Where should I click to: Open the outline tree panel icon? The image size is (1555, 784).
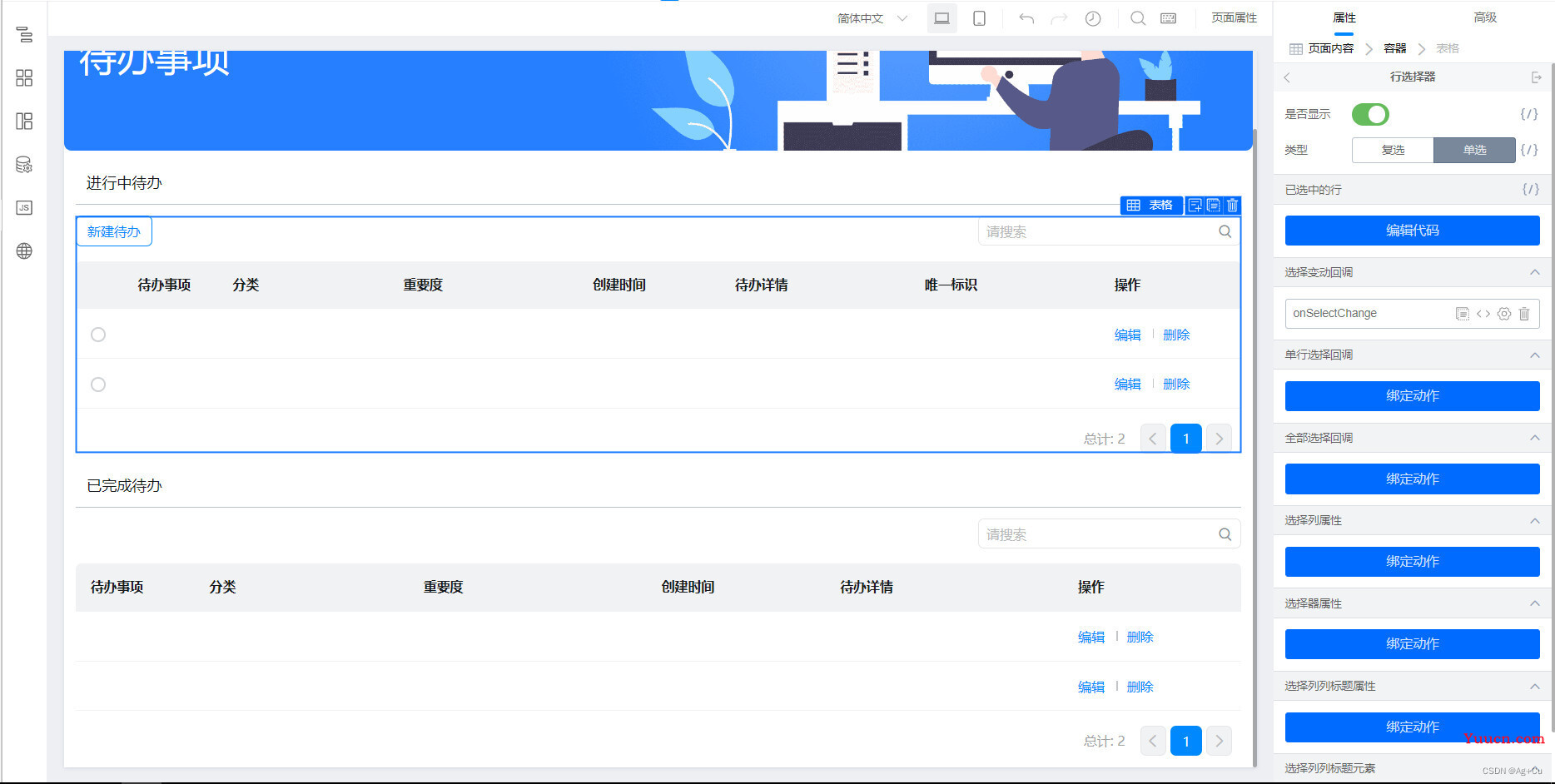[24, 35]
